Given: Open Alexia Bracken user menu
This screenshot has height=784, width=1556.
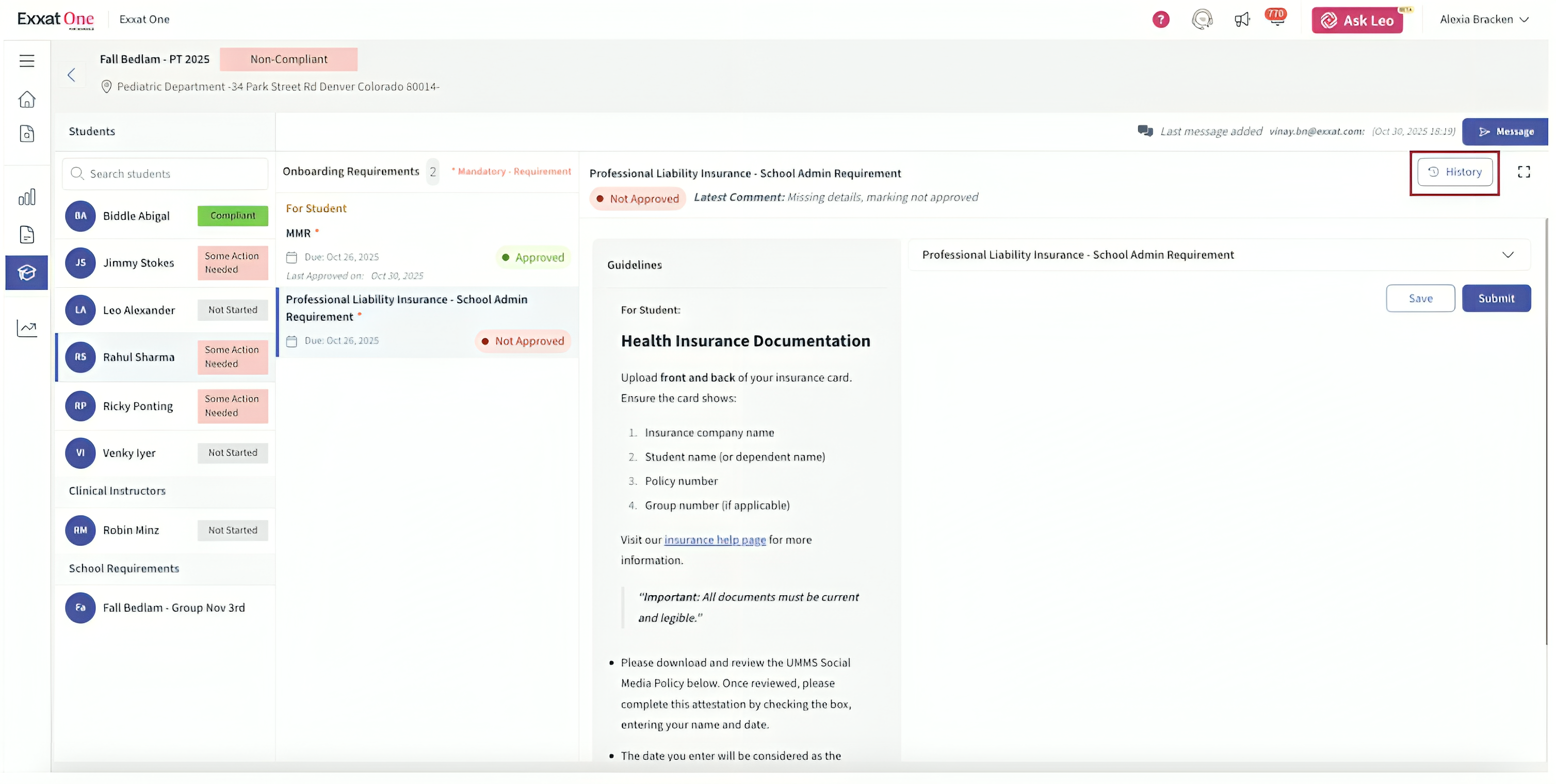Looking at the screenshot, I should [1484, 20].
